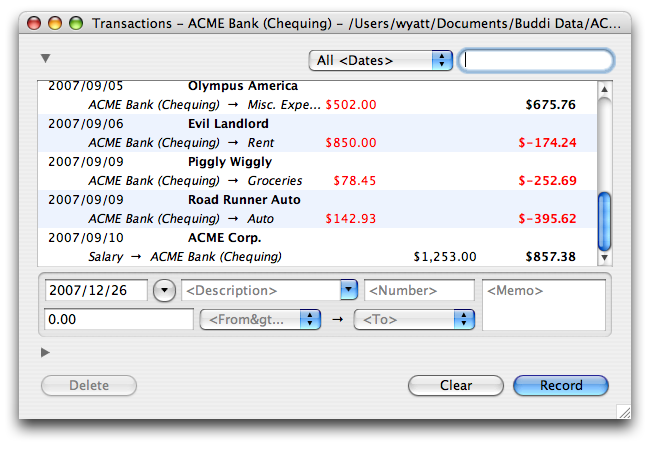Click the green zoom window button
The height and width of the screenshot is (449, 656).
click(x=76, y=23)
